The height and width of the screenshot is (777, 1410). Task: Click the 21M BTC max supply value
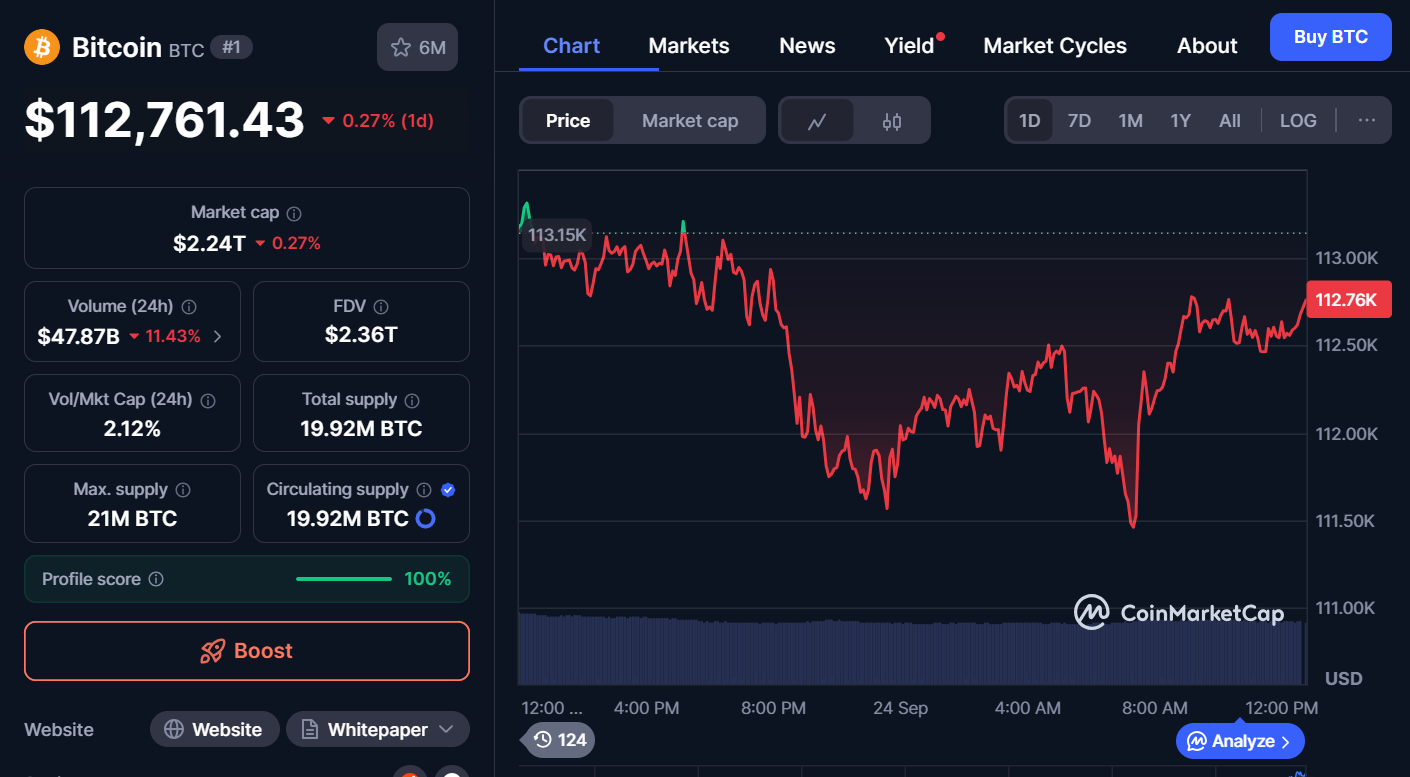(x=132, y=518)
